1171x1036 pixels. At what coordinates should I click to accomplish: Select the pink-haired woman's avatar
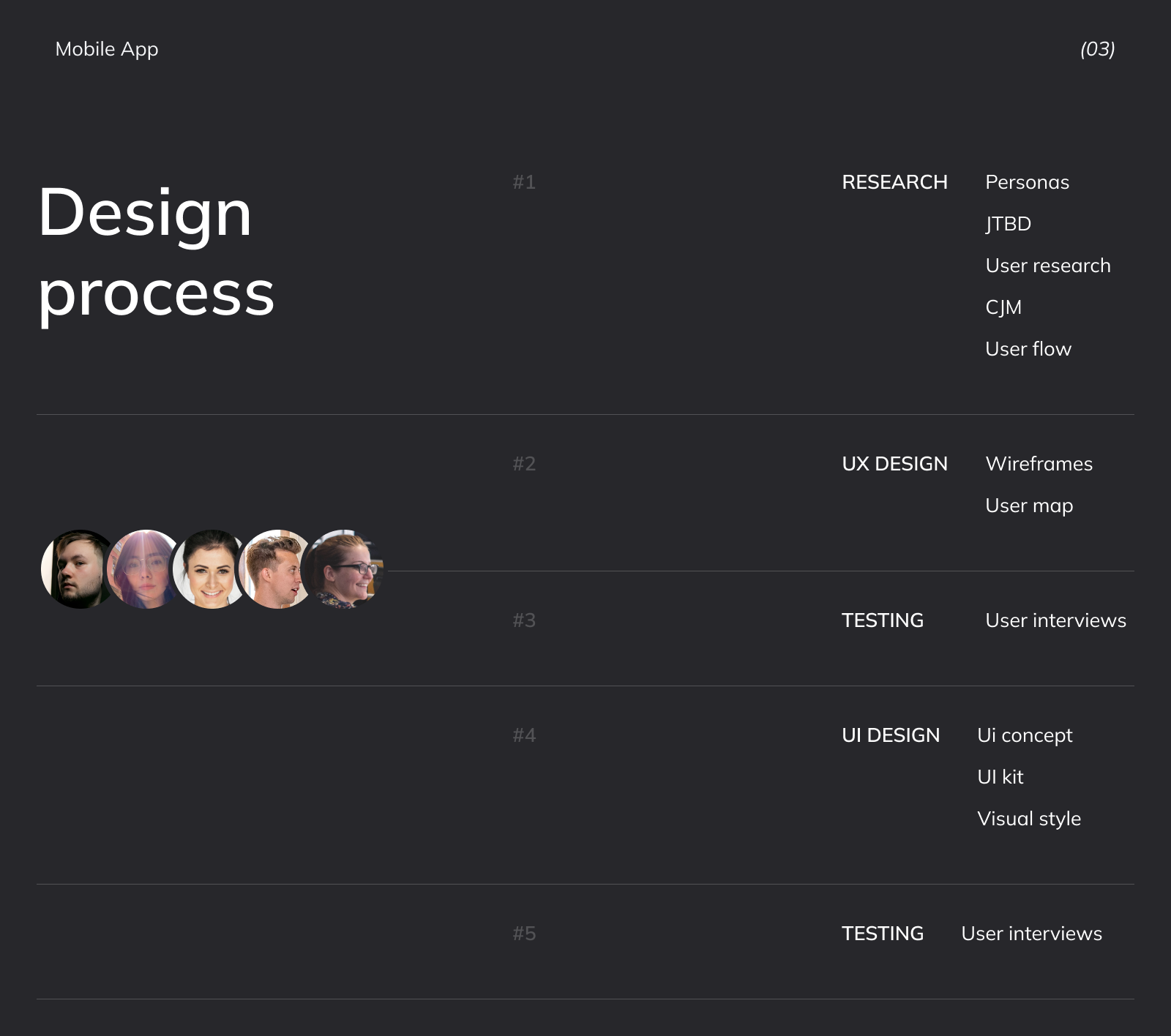(143, 569)
